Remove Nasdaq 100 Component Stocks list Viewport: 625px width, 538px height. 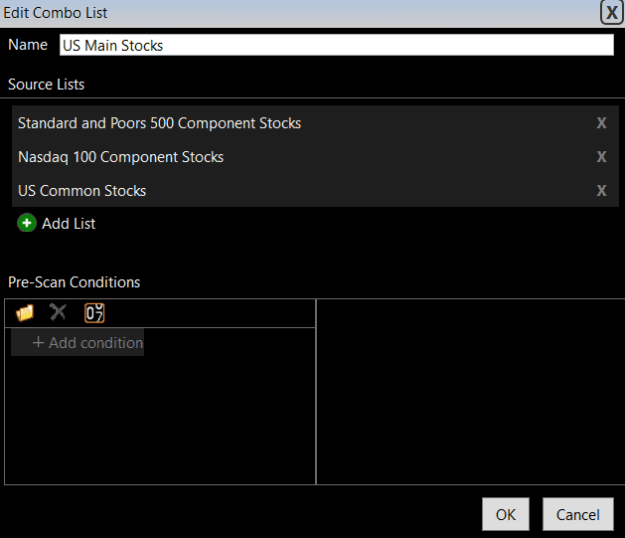601,157
